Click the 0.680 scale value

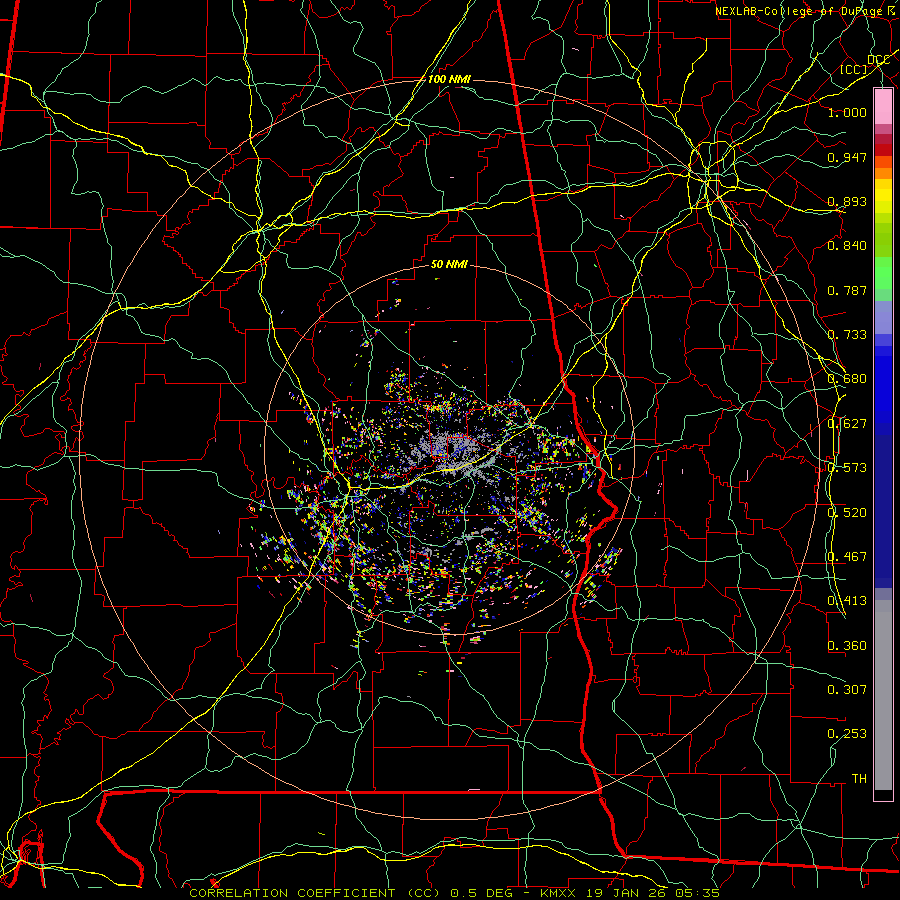847,379
